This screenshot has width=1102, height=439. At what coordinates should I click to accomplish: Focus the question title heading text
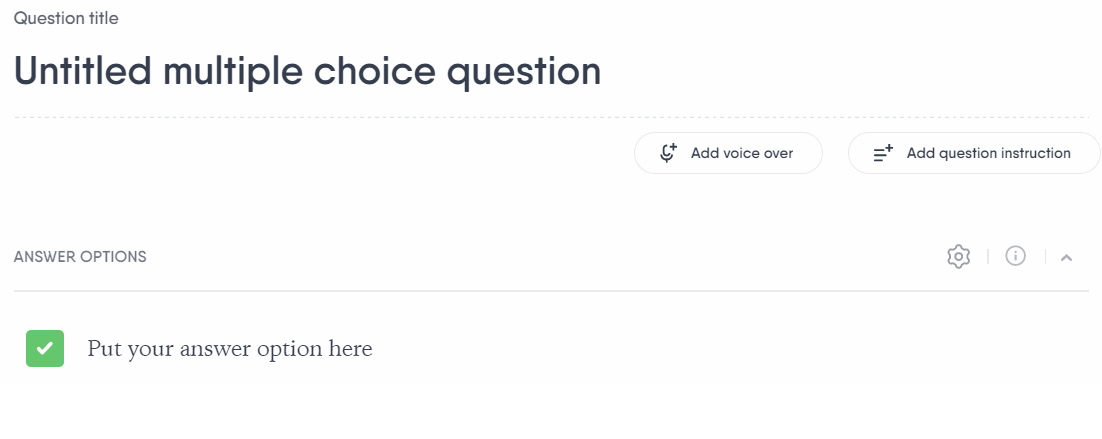point(307,71)
